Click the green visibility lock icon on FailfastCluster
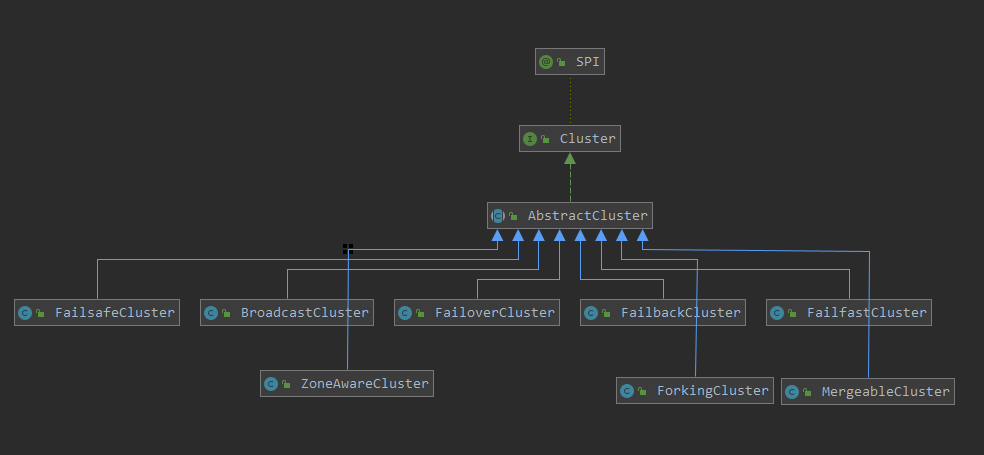This screenshot has height=455, width=984. tap(792, 314)
